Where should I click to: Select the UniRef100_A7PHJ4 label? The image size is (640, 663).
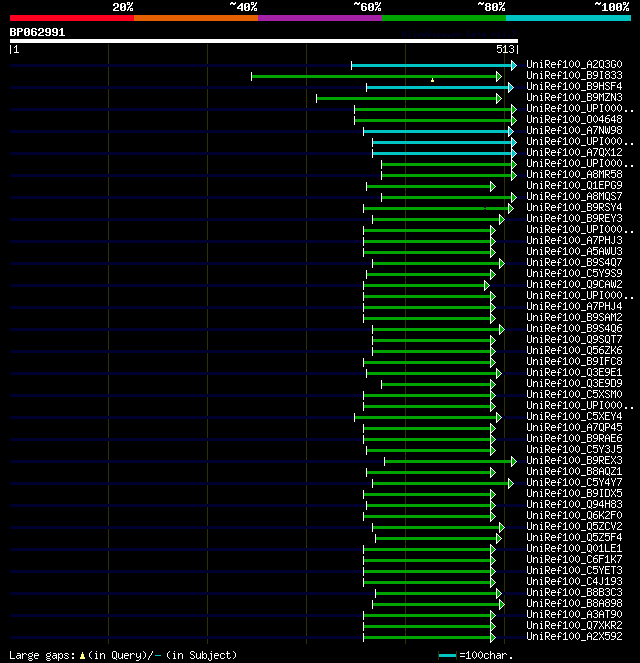click(x=574, y=306)
